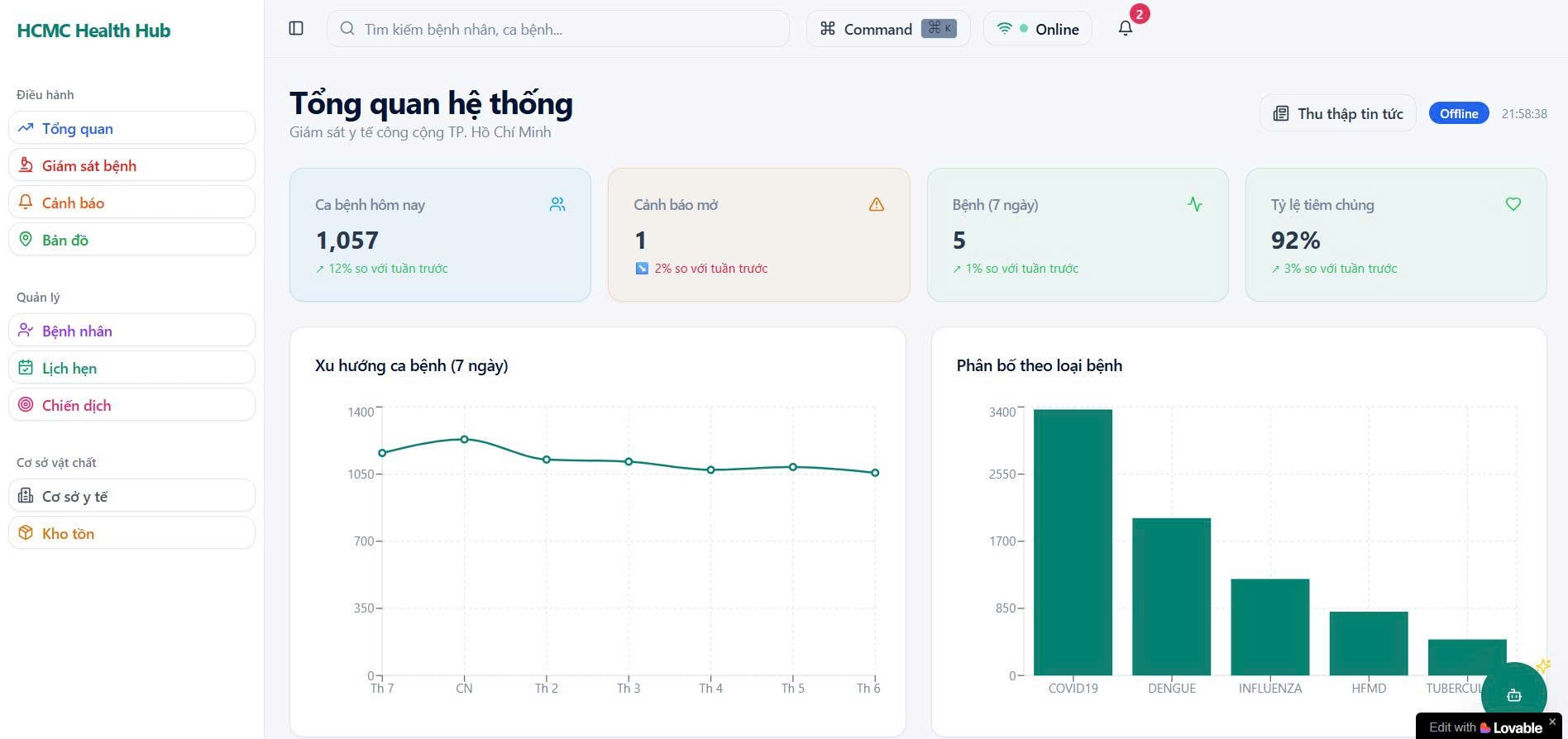Open the notifications bell
The image size is (1568, 739).
coord(1126,28)
